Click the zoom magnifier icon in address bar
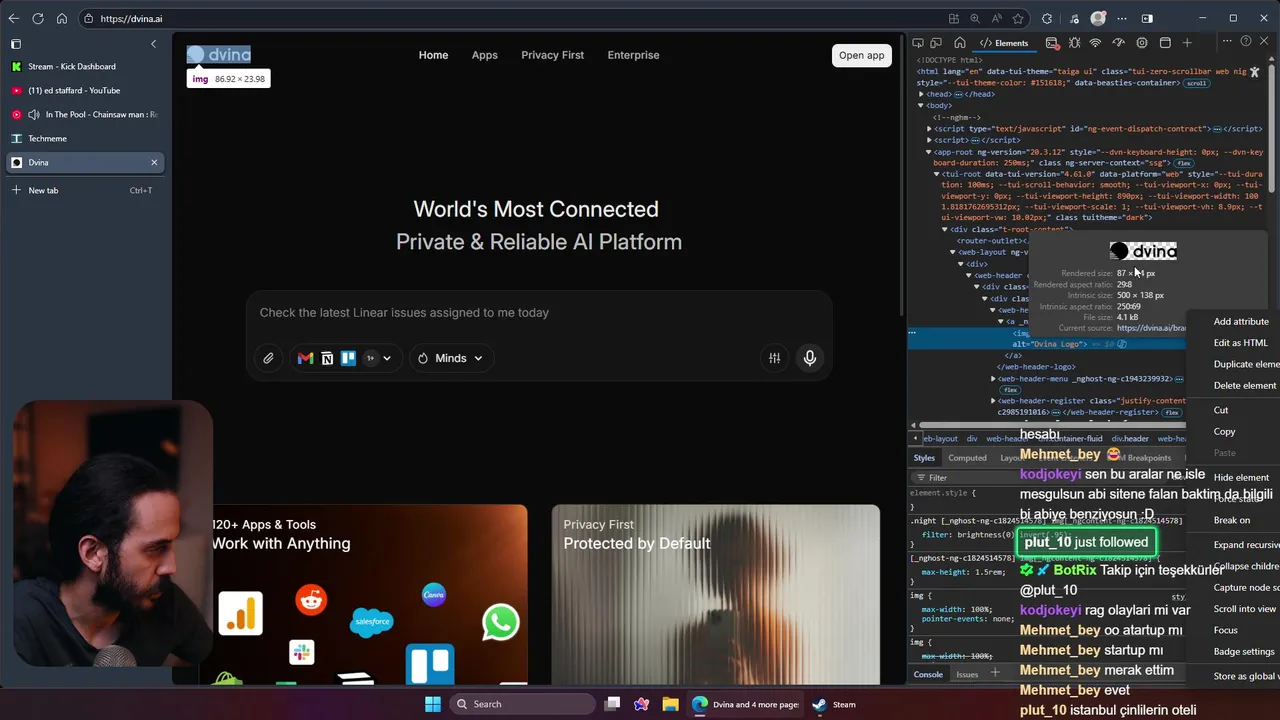This screenshot has height=720, width=1280. 974,18
